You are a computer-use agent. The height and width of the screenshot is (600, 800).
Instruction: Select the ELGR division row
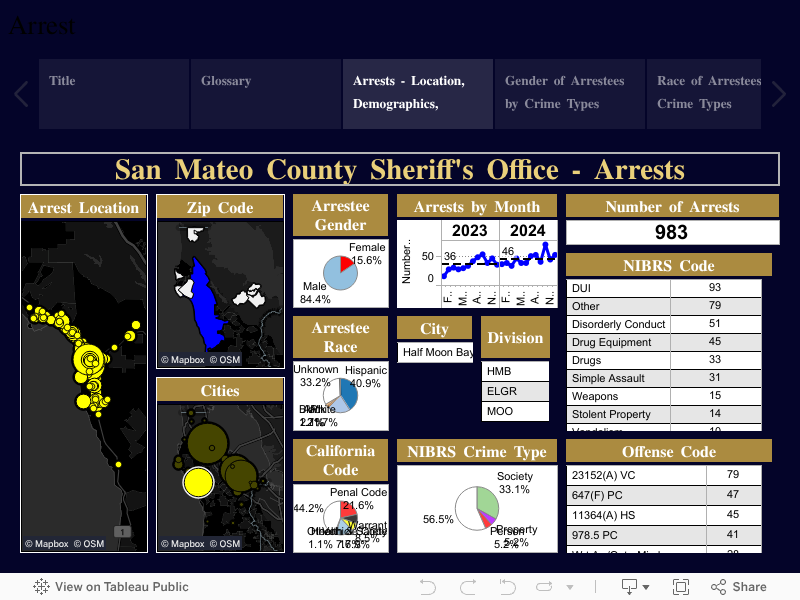tap(515, 391)
